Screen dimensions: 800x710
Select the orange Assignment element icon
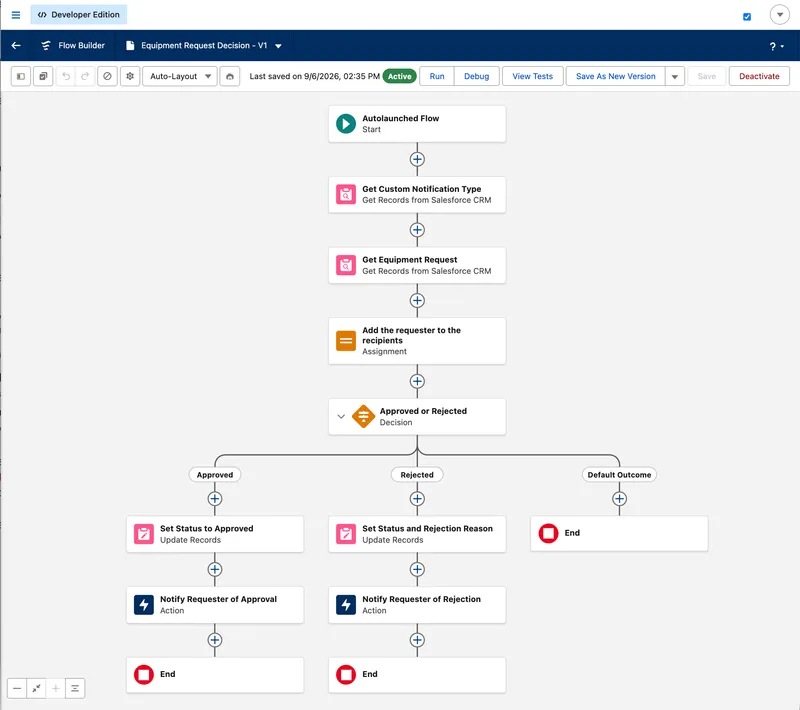[x=345, y=341]
